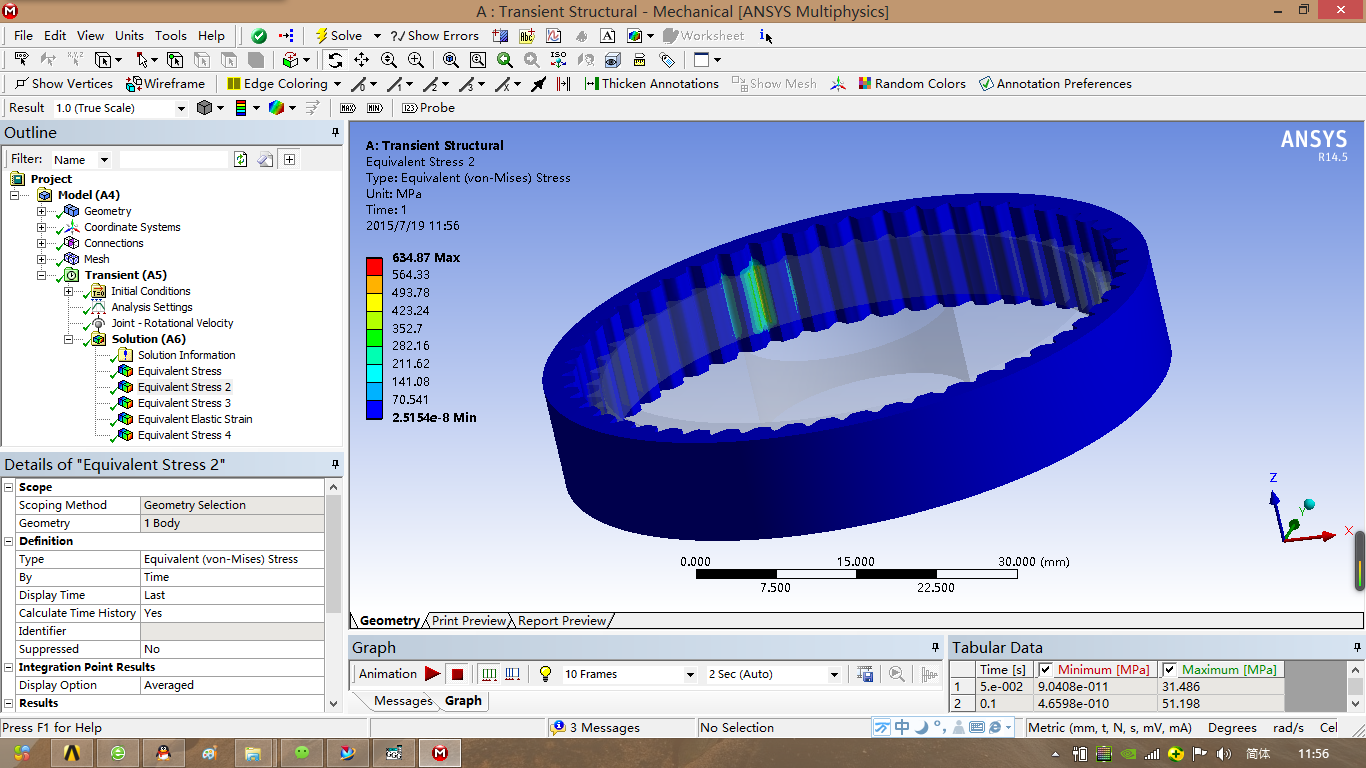
Task: Uncheck the Maximum [MPa] column checkbox
Action: [x=1170, y=670]
